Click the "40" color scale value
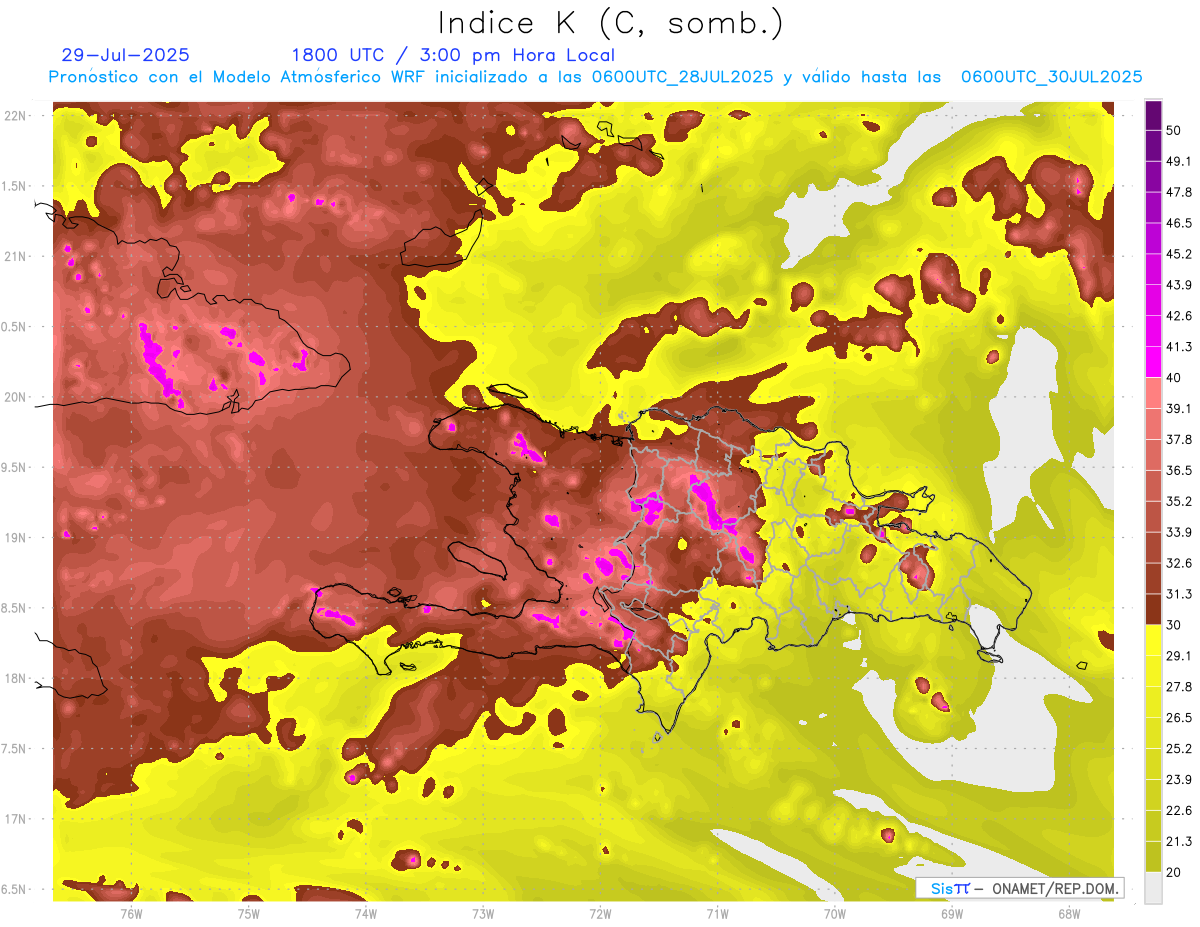The height and width of the screenshot is (927, 1200). pyautogui.click(x=1175, y=378)
